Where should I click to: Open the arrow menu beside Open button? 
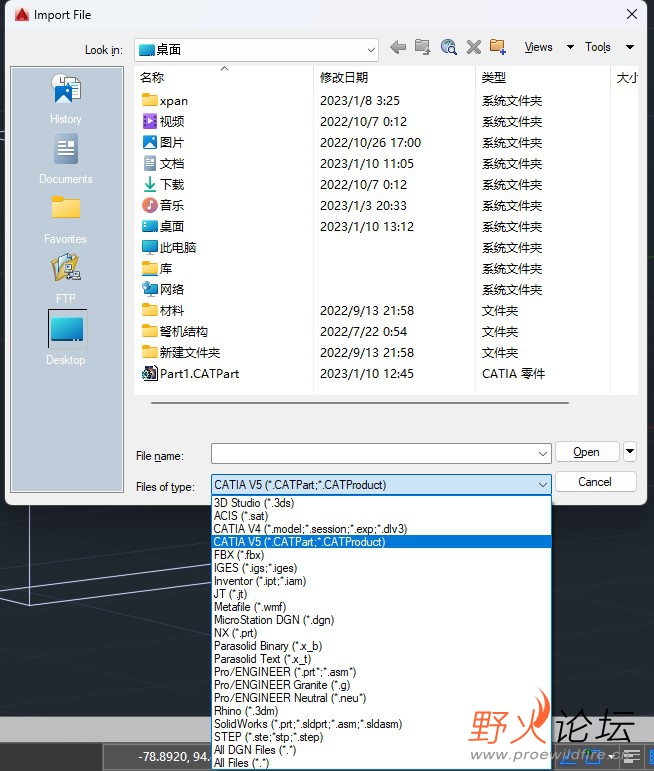tap(630, 451)
